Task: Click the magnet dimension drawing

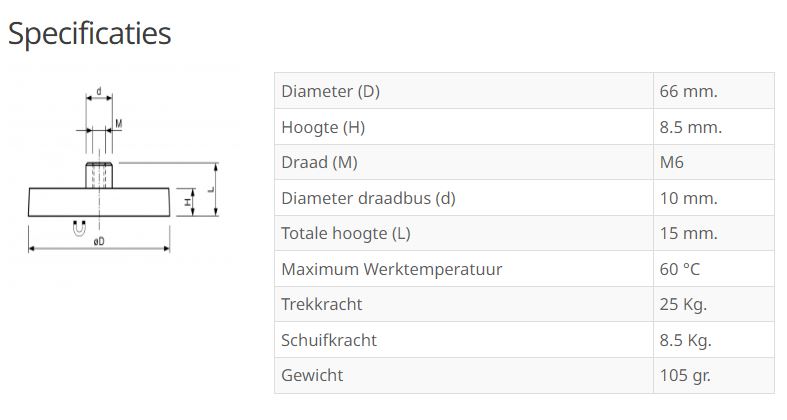Action: [120, 171]
